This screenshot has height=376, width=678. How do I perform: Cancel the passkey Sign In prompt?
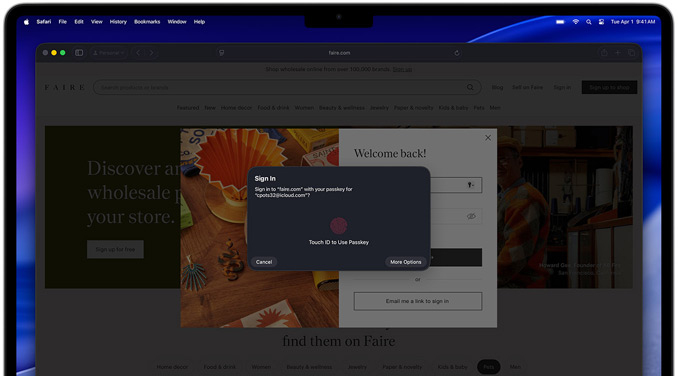pos(264,262)
